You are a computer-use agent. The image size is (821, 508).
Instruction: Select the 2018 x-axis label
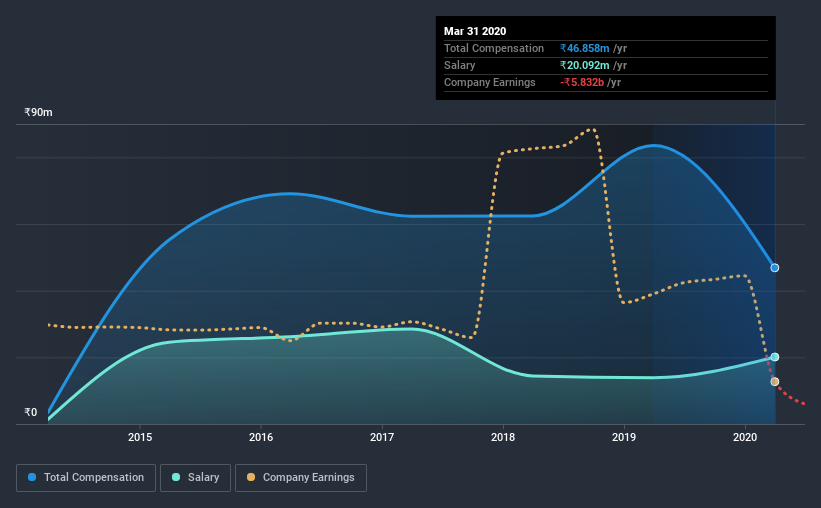click(503, 437)
